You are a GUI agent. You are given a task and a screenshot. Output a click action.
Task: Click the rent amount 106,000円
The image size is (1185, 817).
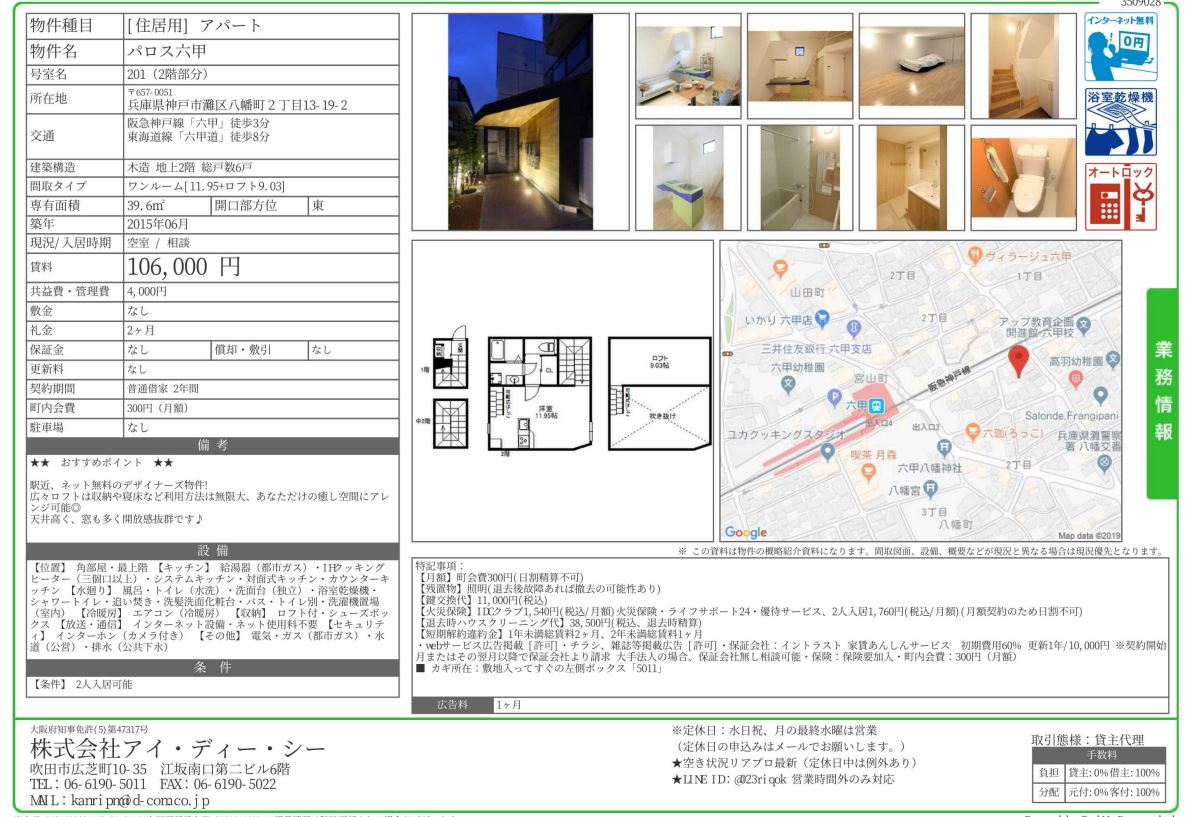pos(184,267)
